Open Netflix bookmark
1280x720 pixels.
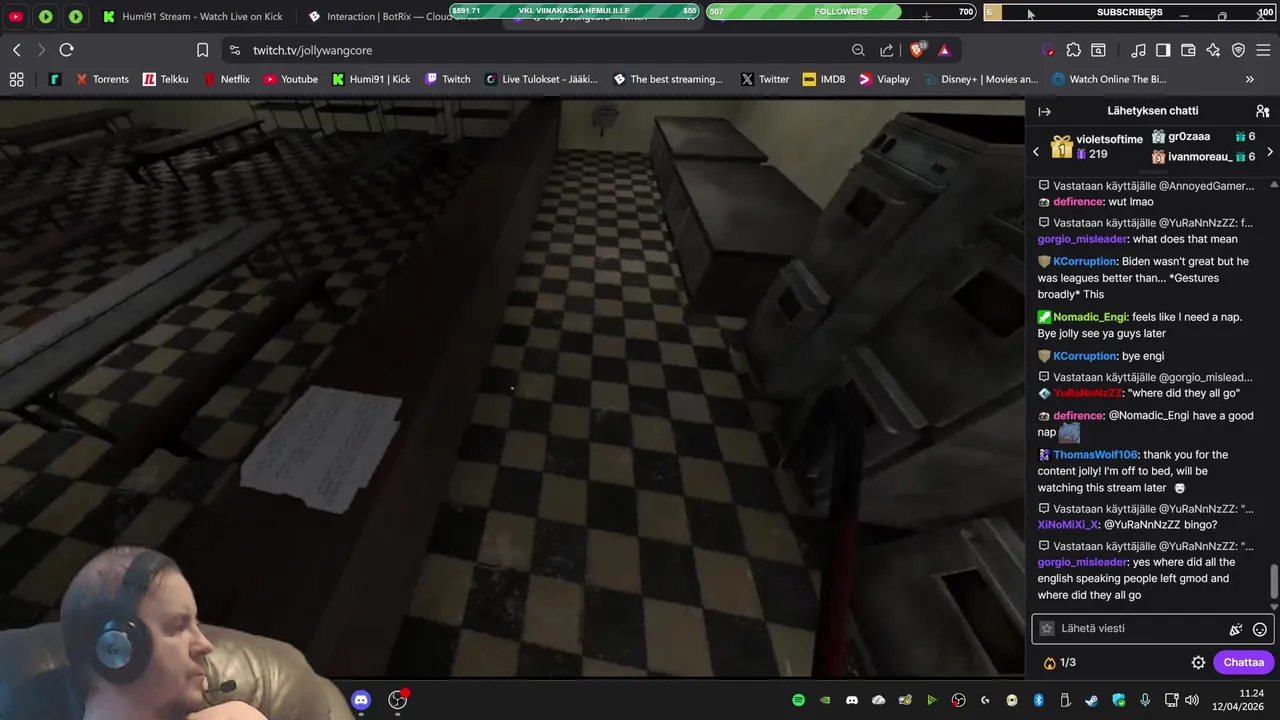pyautogui.click(x=226, y=79)
